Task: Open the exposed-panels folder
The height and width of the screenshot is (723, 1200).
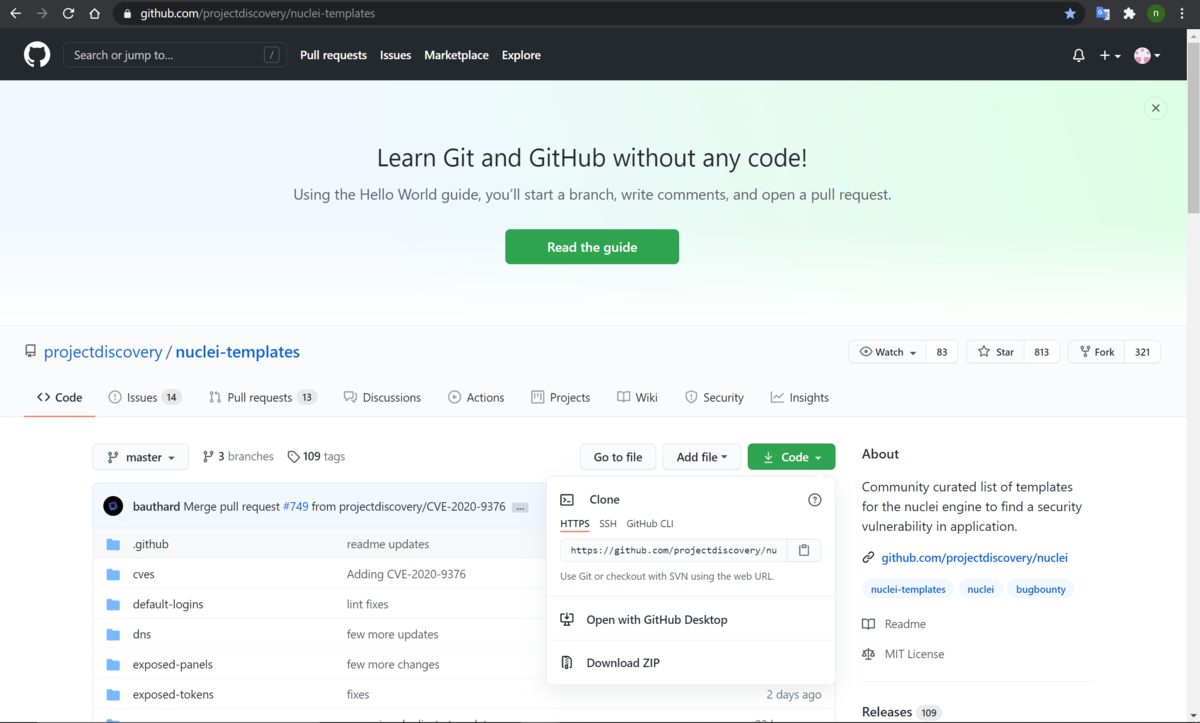Action: click(173, 664)
